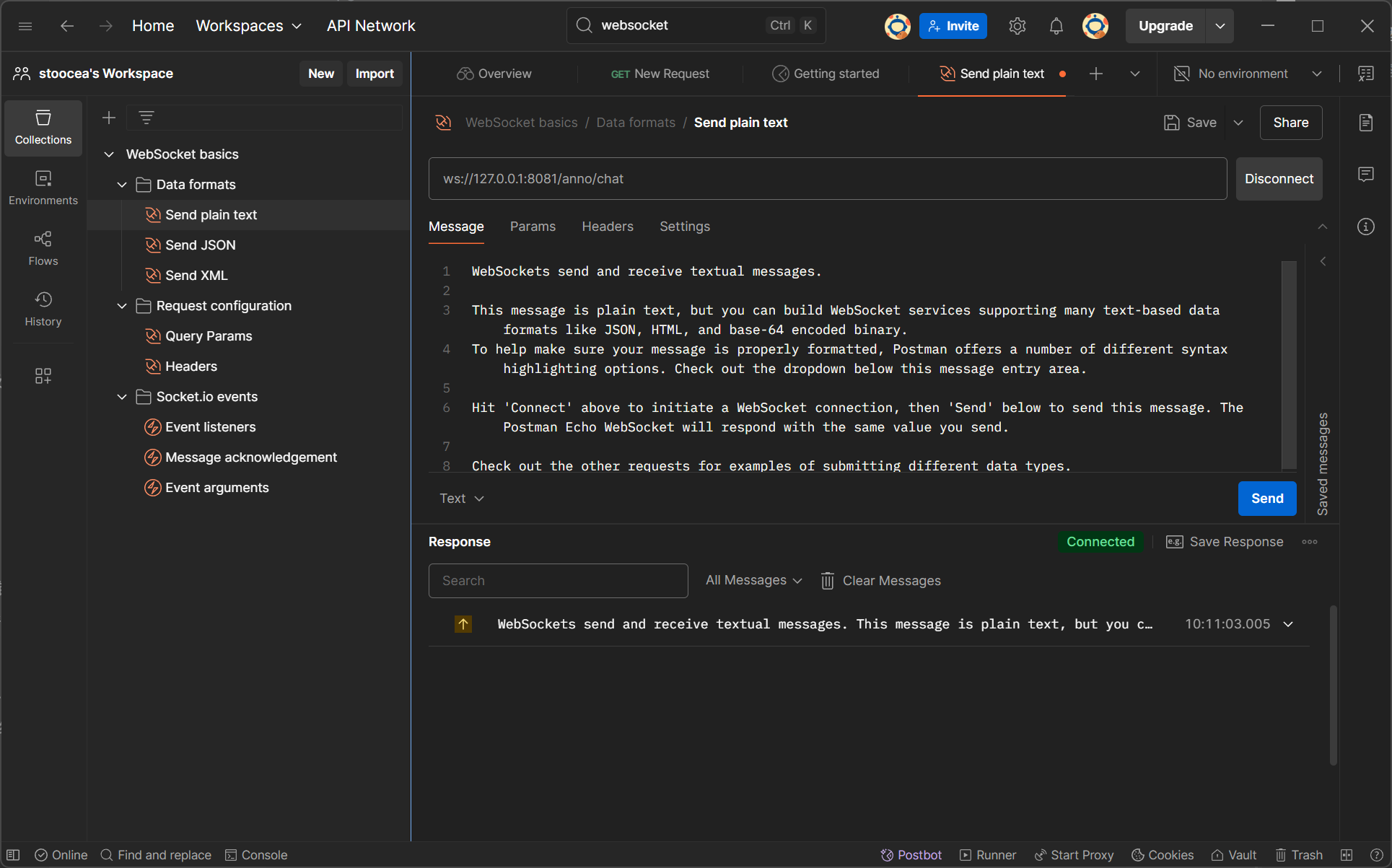This screenshot has height=868, width=1392.
Task: Go forward with the right arrow
Action: (x=106, y=26)
